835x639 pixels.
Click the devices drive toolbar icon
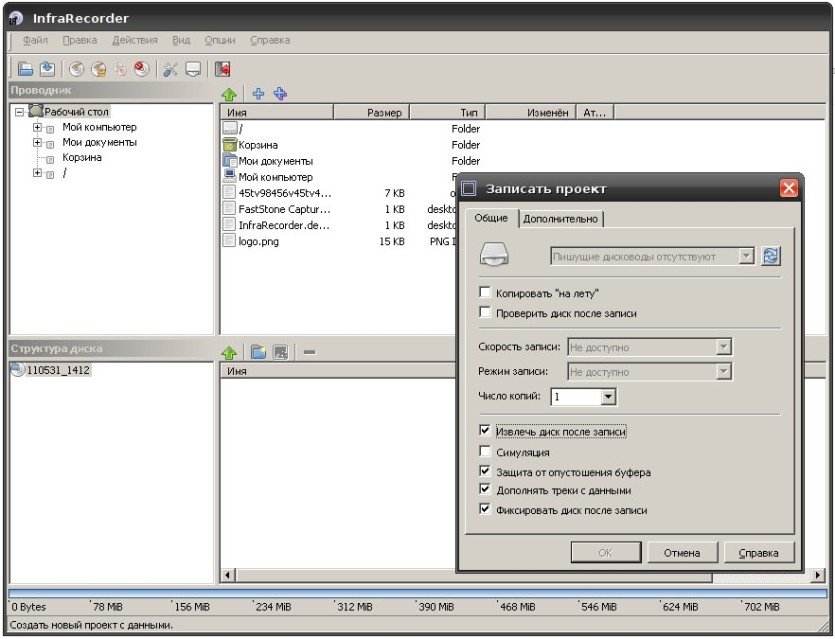coord(193,69)
